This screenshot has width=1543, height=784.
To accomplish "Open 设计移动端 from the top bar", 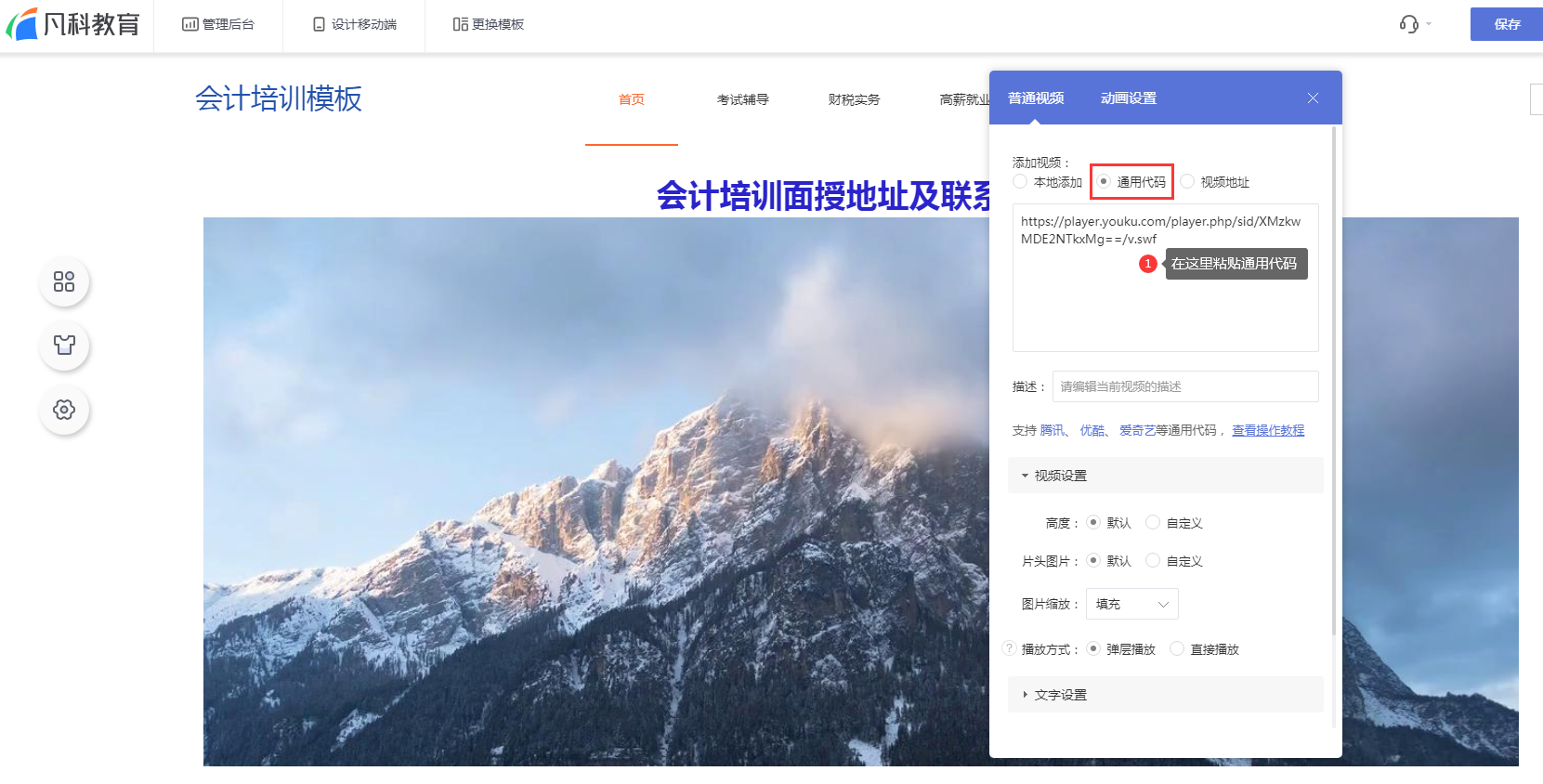I will tap(355, 24).
